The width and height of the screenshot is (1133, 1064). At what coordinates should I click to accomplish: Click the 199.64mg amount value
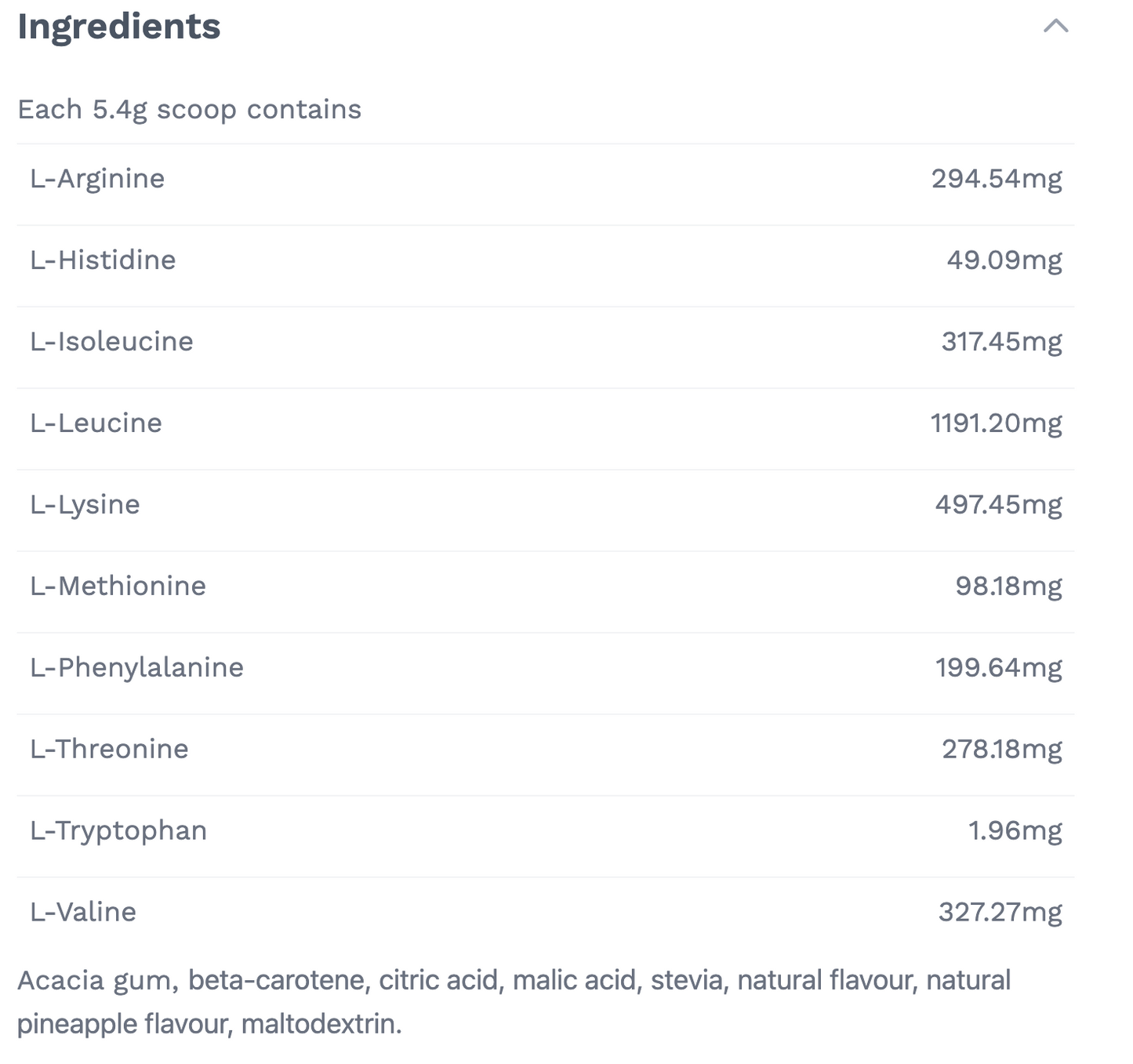[998, 668]
